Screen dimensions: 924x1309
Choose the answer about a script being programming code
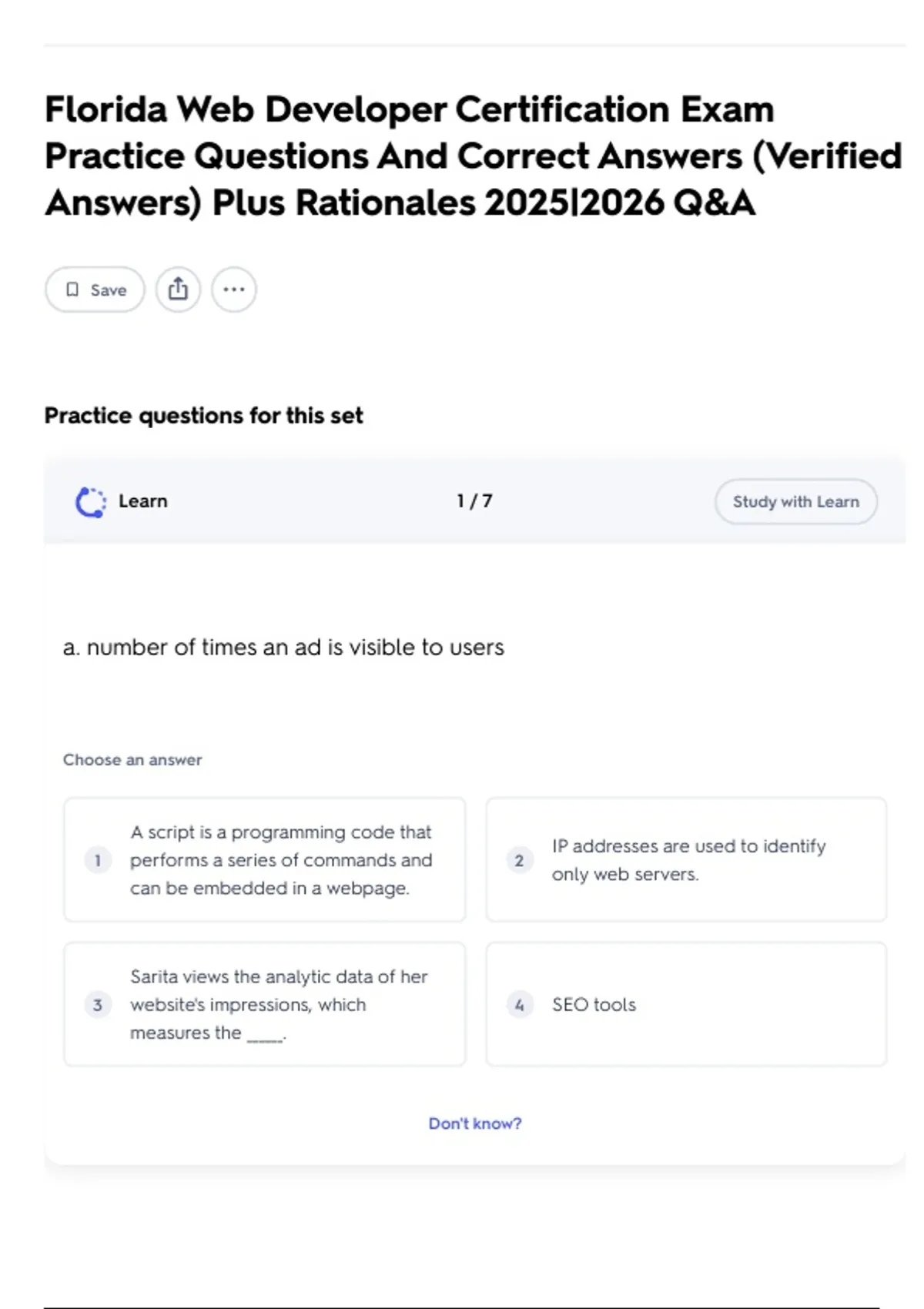tap(281, 860)
